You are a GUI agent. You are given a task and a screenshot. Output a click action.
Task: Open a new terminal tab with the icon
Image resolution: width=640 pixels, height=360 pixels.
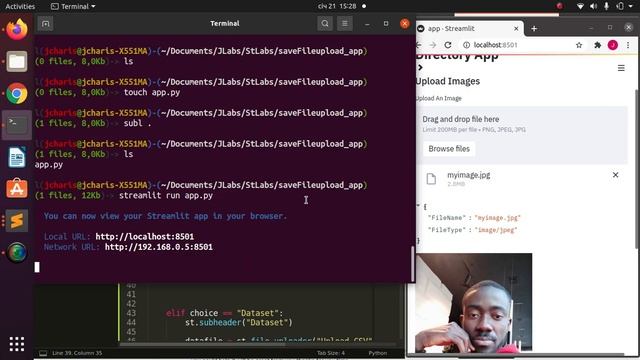[45, 24]
